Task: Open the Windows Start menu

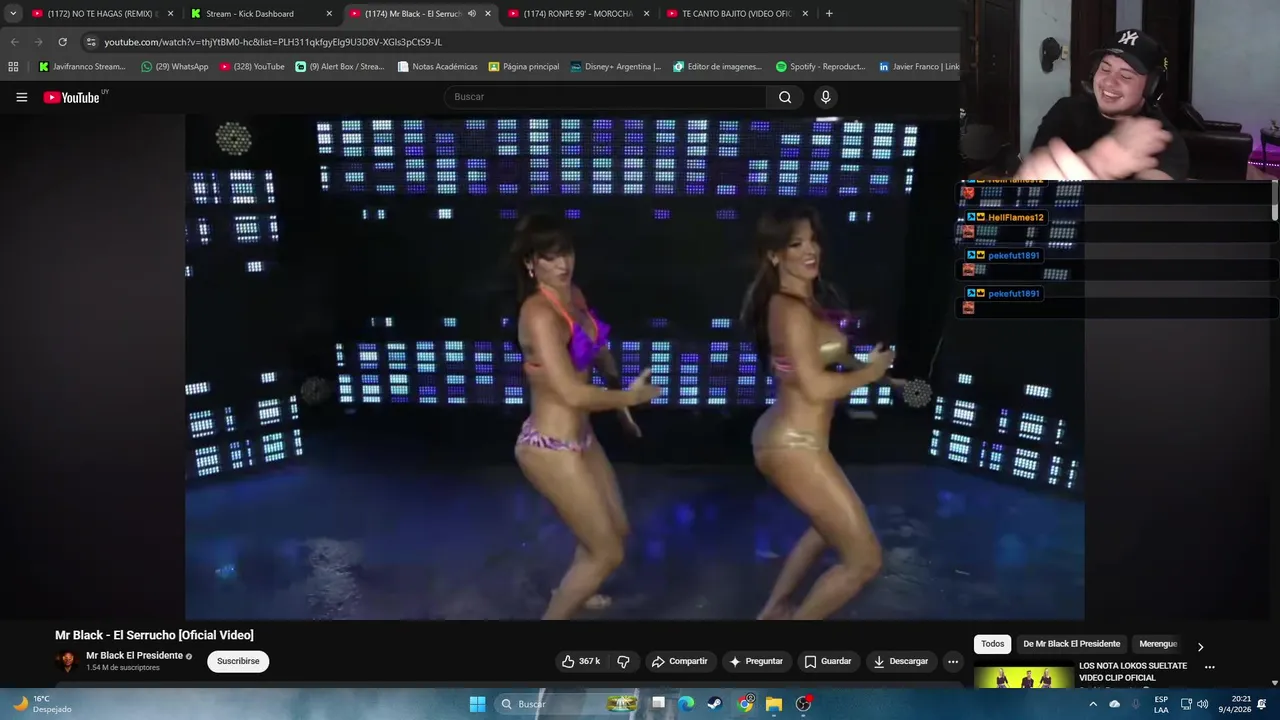Action: point(477,704)
